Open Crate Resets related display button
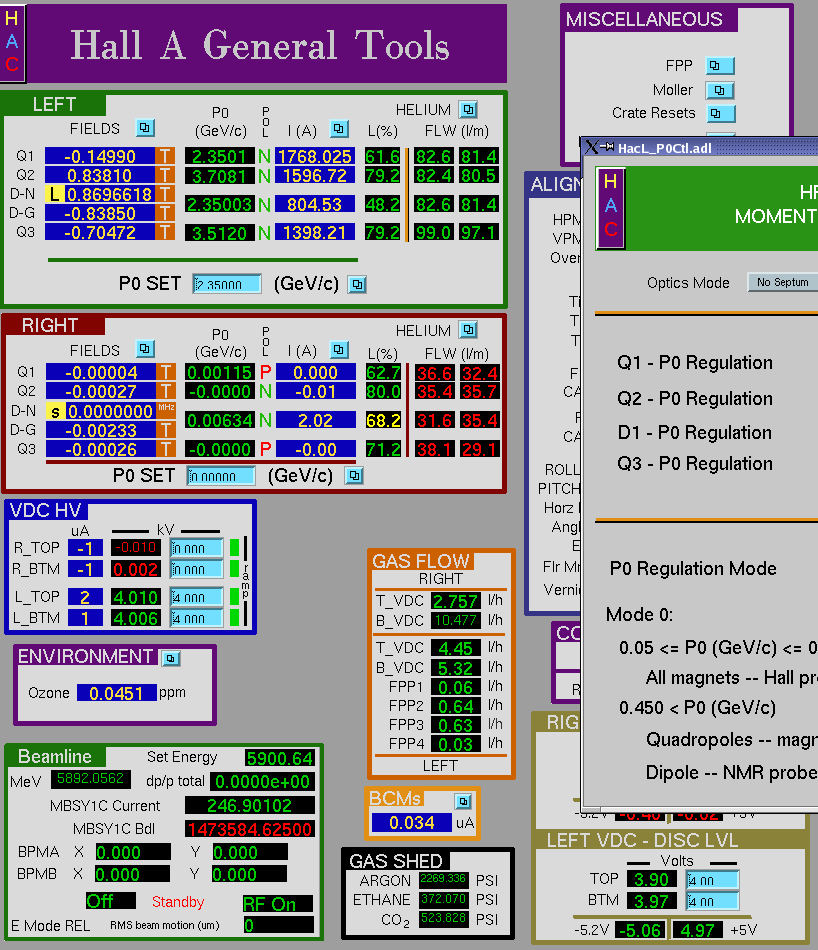The image size is (818, 950). pyautogui.click(x=720, y=113)
